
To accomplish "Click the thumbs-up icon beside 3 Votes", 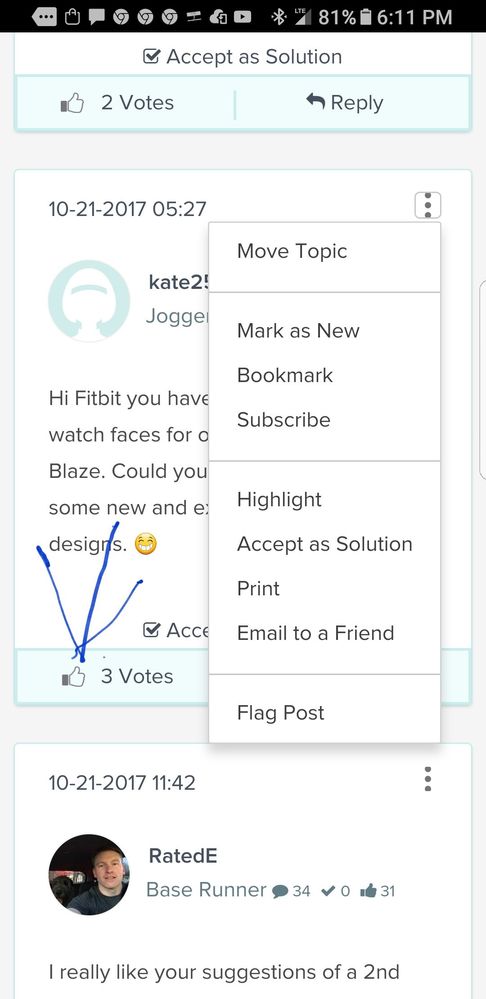I will coord(73,677).
